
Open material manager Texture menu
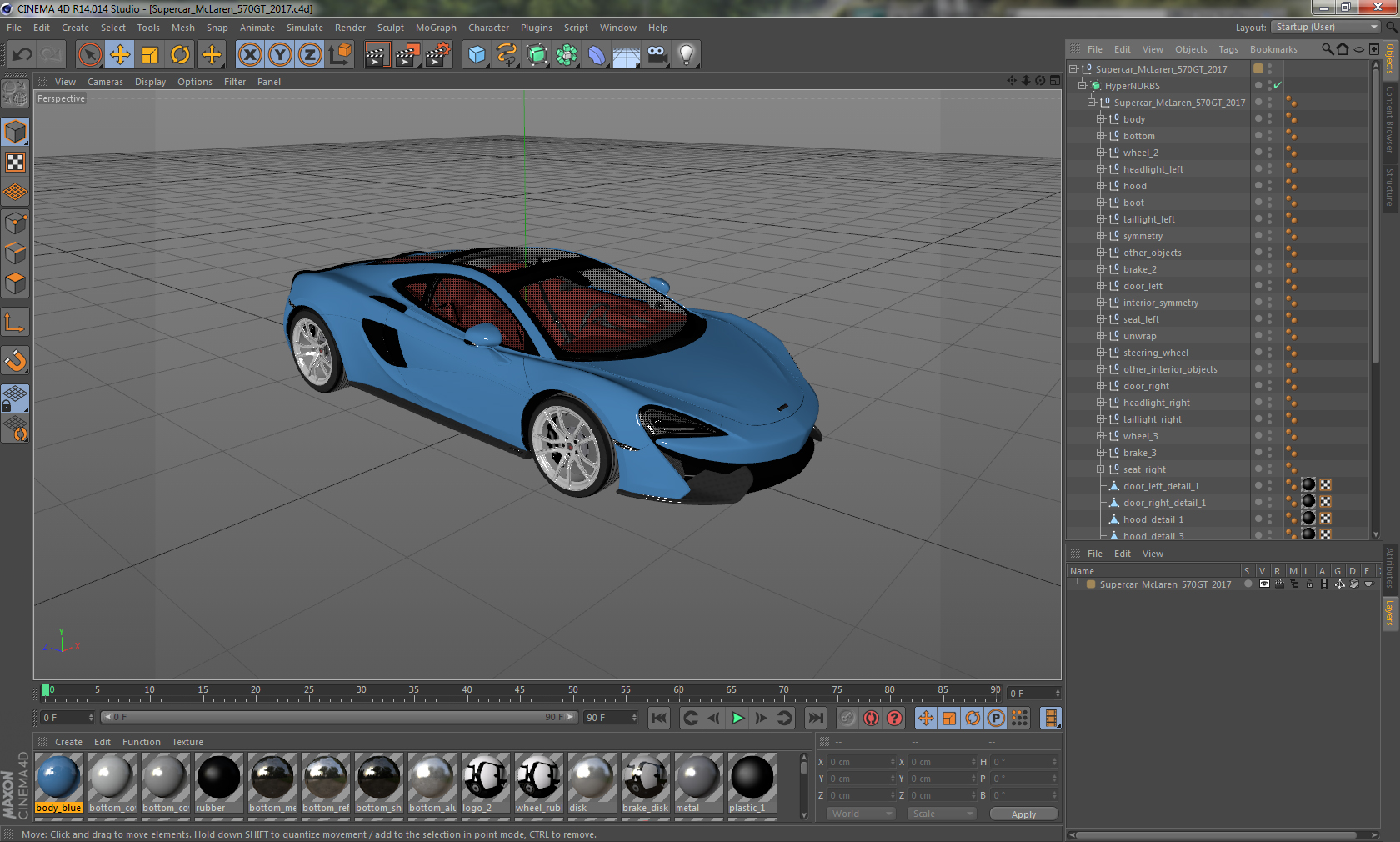click(x=187, y=742)
